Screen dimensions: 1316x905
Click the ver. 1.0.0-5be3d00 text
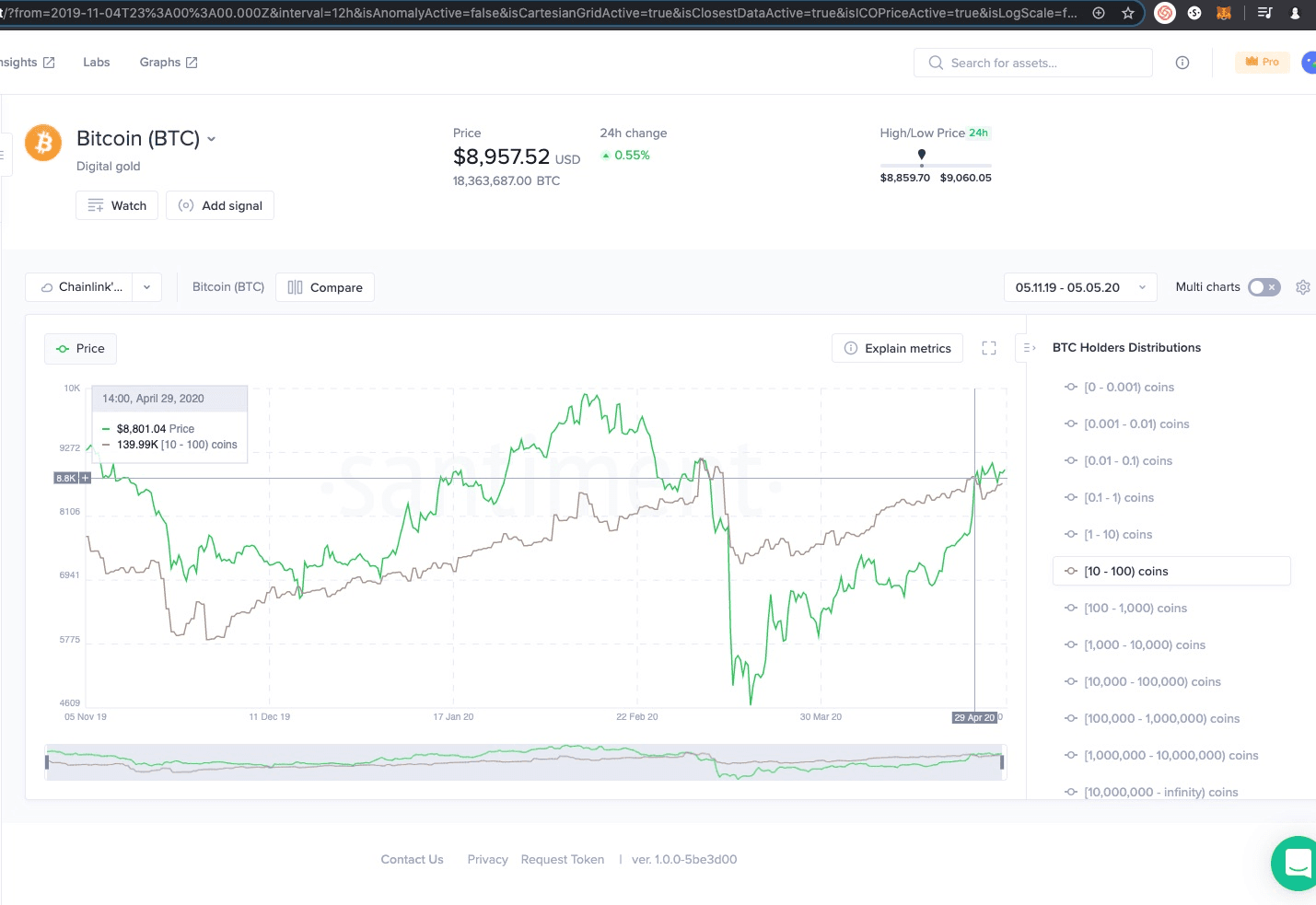click(x=684, y=859)
